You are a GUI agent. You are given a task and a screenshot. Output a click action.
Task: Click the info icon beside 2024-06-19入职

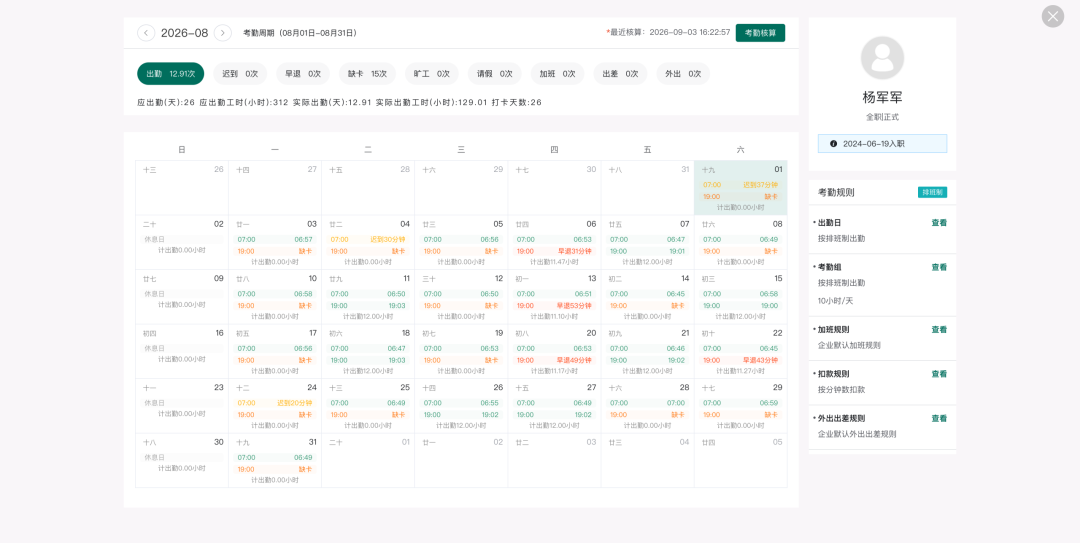pos(833,144)
